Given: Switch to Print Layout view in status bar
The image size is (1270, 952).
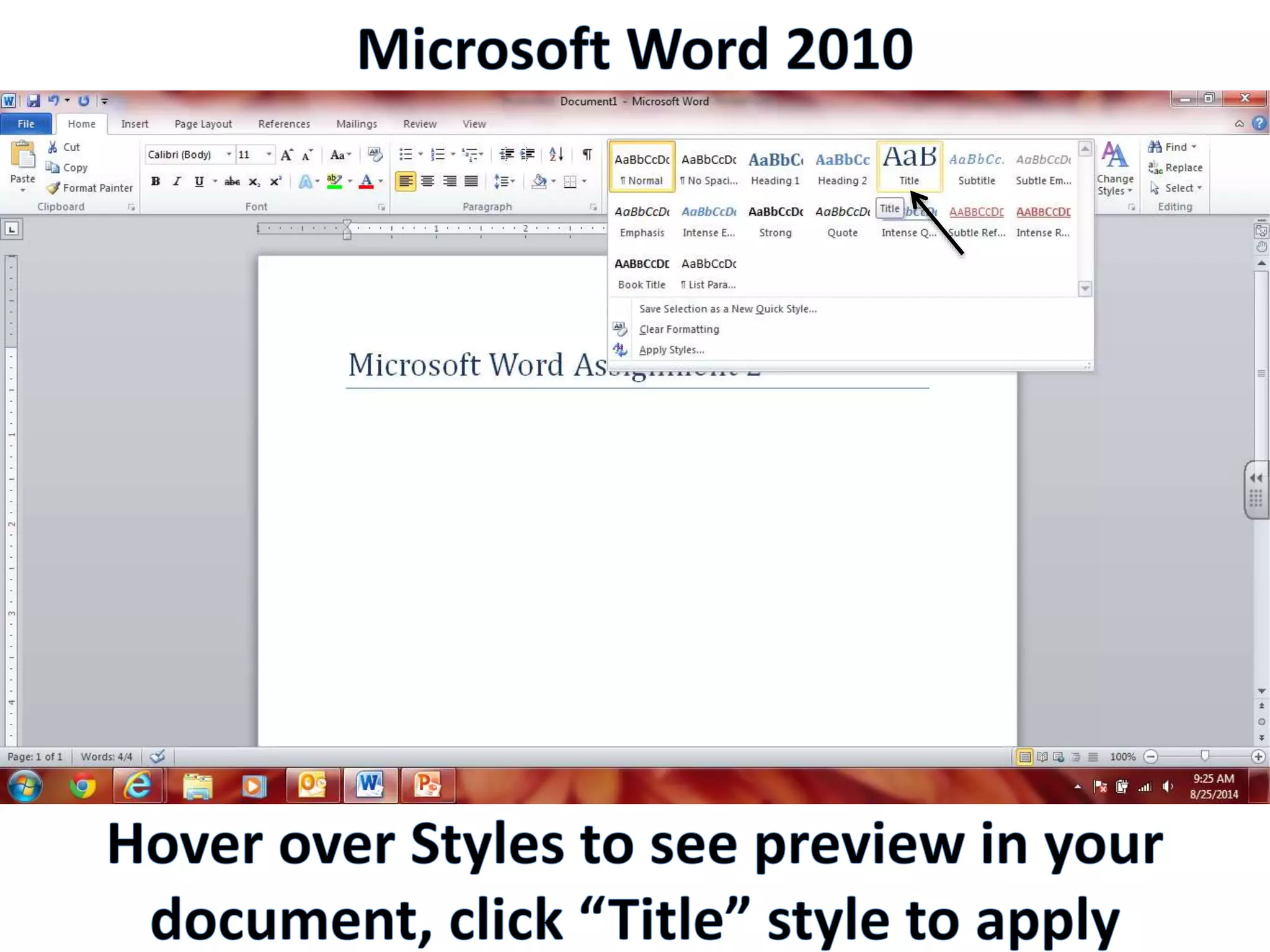Looking at the screenshot, I should point(1024,757).
